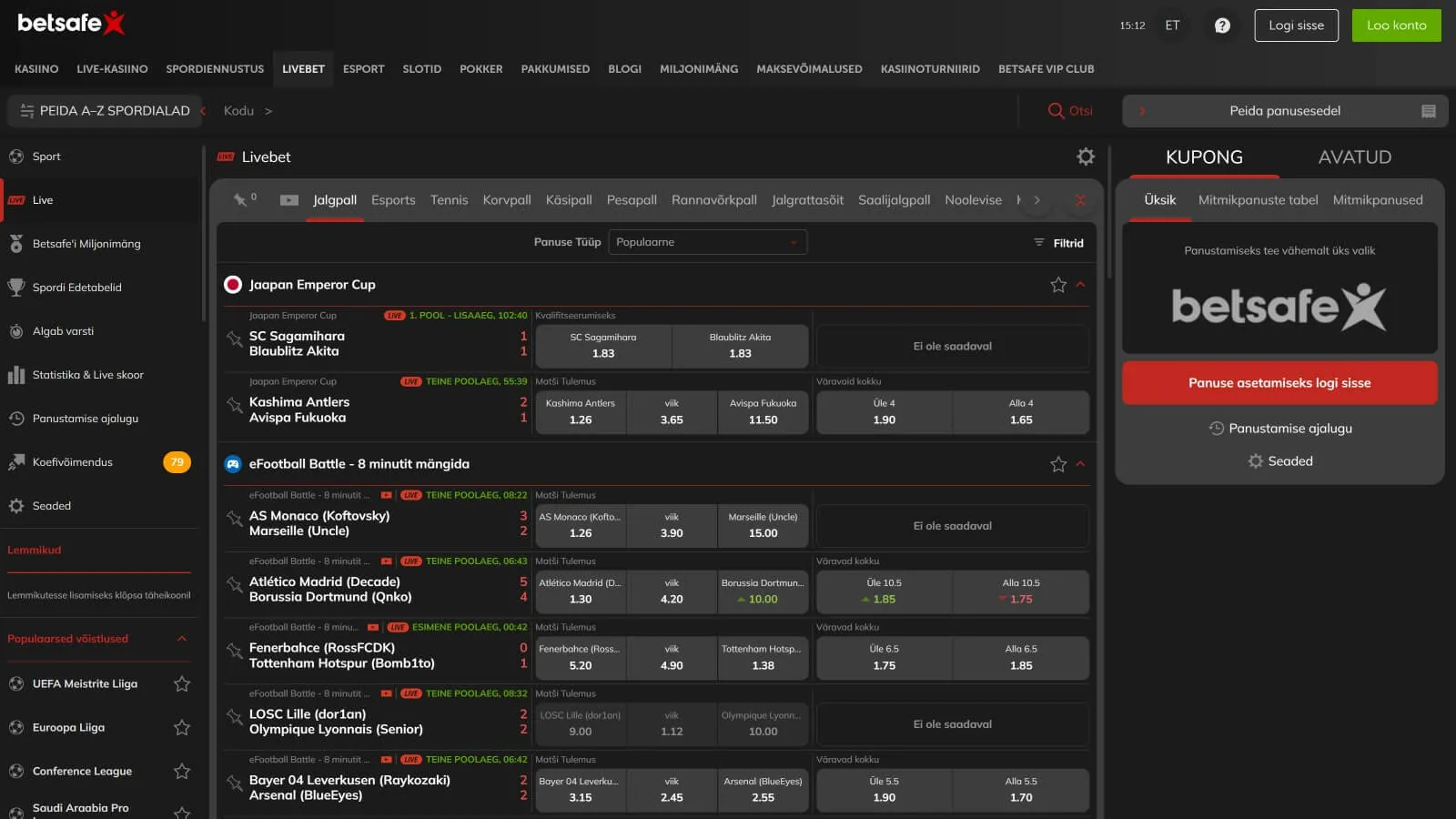This screenshot has height=819, width=1456.
Task: Open Spordi Edetabelid trophy icon
Action: 16,288
